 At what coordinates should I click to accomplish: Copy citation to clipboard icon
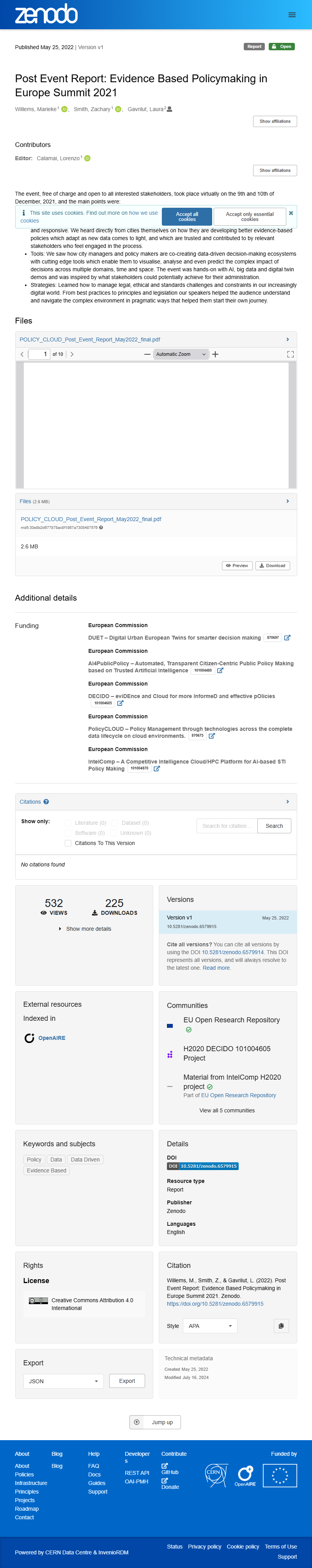(x=281, y=1326)
